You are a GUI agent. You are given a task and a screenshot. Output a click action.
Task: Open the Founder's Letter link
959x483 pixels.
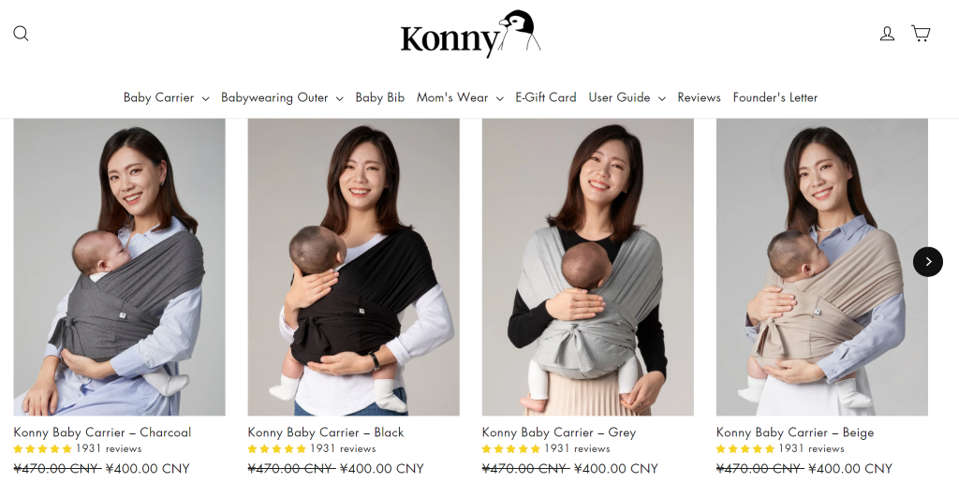coord(775,97)
